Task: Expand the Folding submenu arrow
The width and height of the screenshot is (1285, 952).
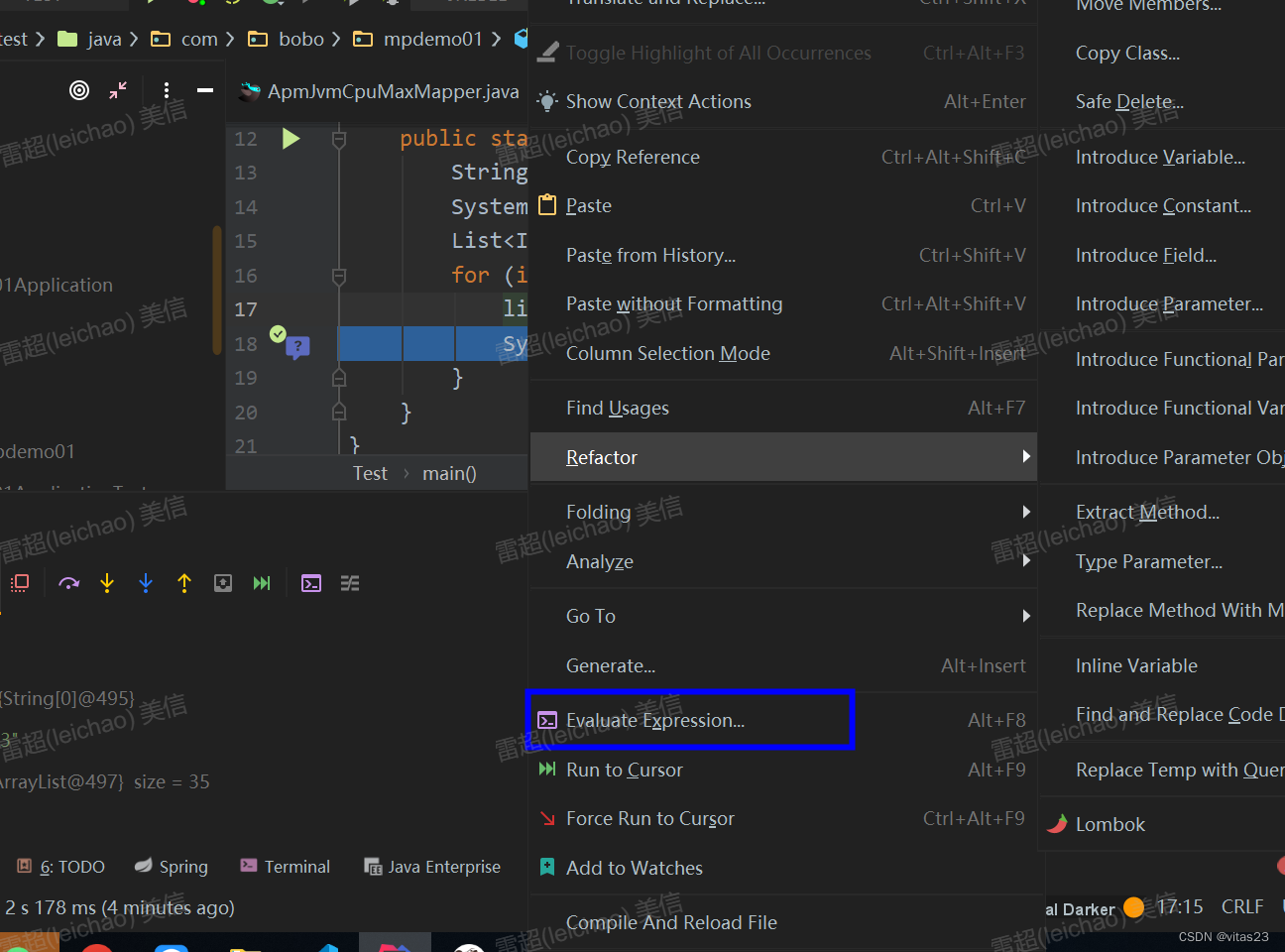Action: 1026,512
